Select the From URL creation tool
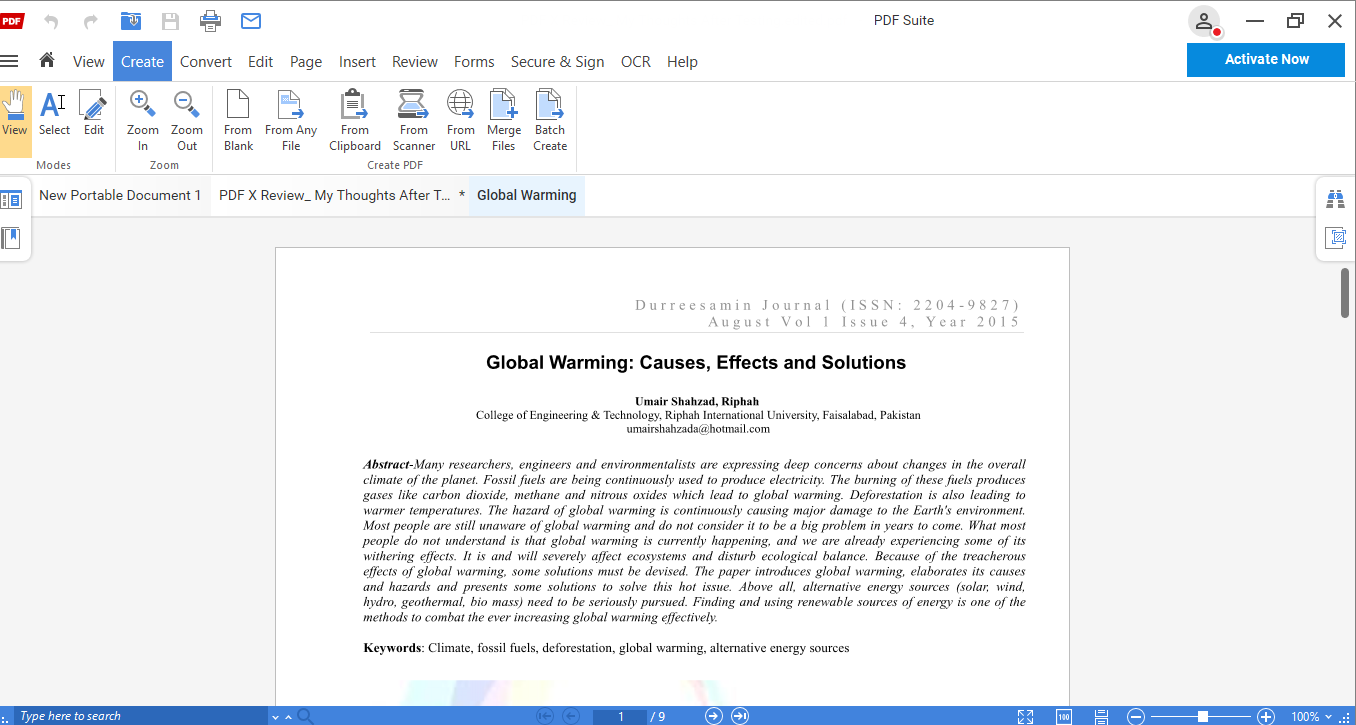 point(460,118)
